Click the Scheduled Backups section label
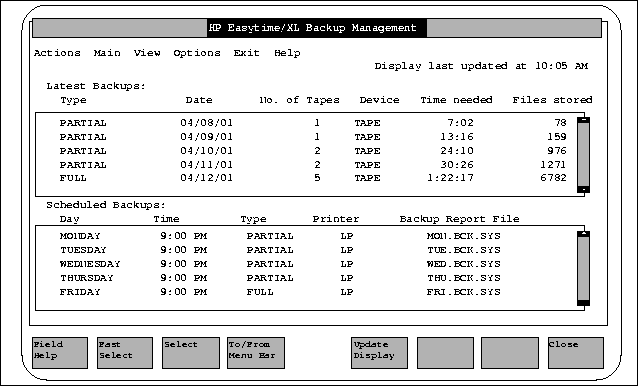This screenshot has height=386, width=638. click(106, 205)
